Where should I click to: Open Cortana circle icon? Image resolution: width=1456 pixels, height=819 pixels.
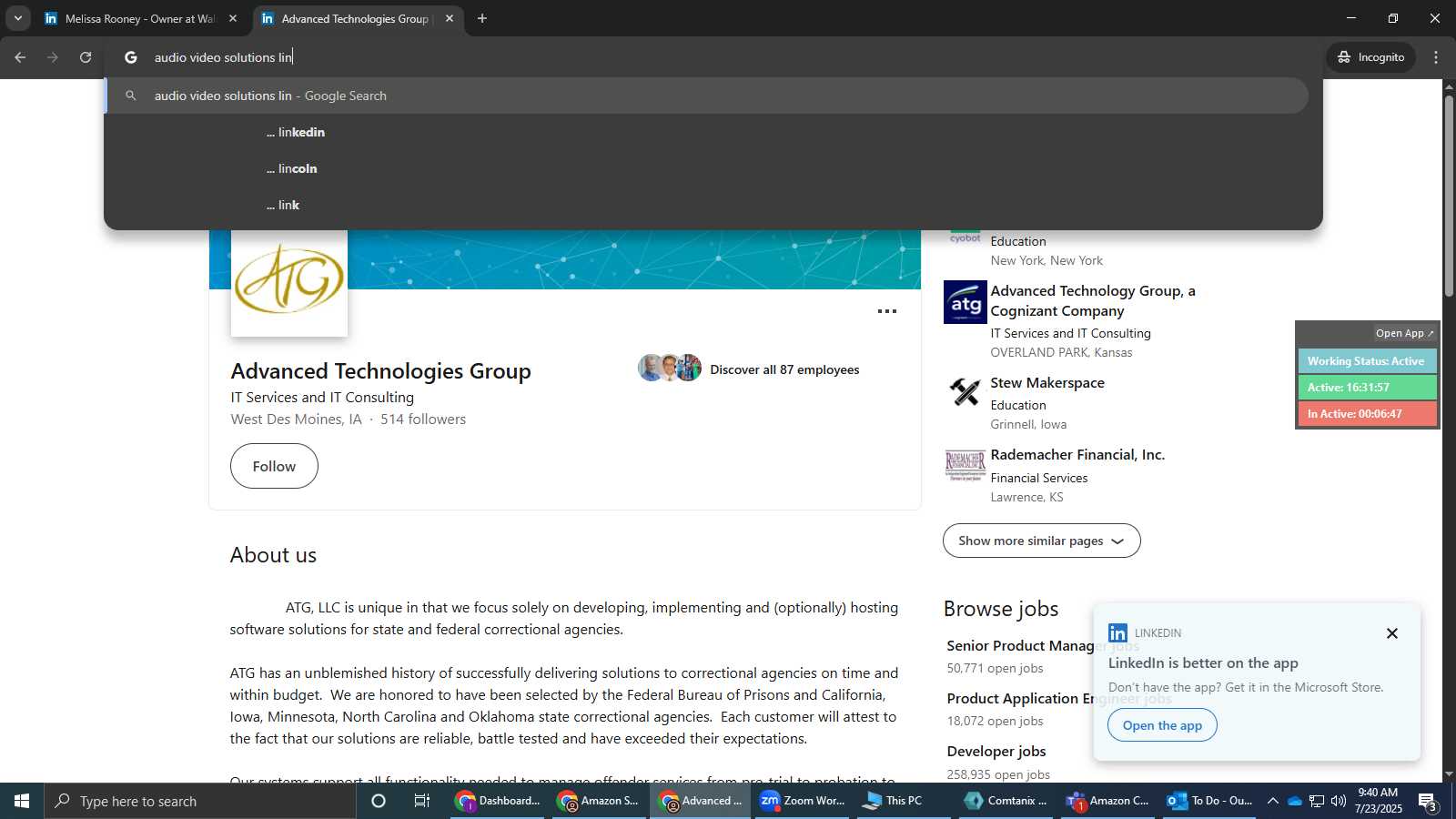(x=379, y=801)
